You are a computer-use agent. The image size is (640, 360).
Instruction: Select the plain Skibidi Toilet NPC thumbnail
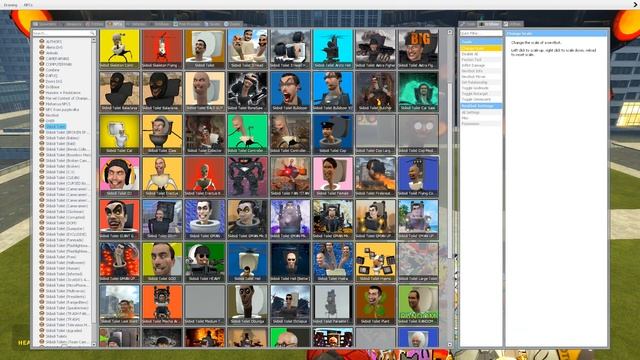point(204,49)
